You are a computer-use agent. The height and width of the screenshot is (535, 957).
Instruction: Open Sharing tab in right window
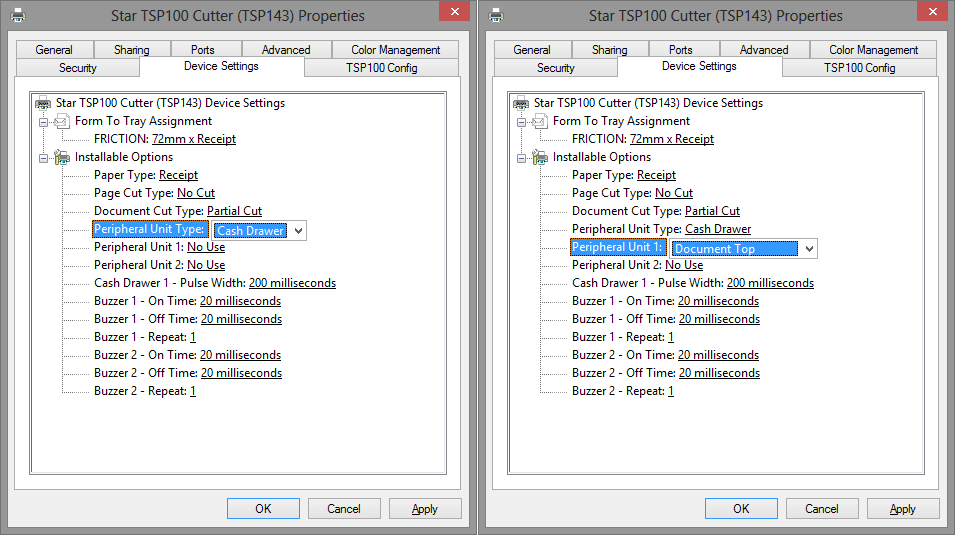point(610,50)
